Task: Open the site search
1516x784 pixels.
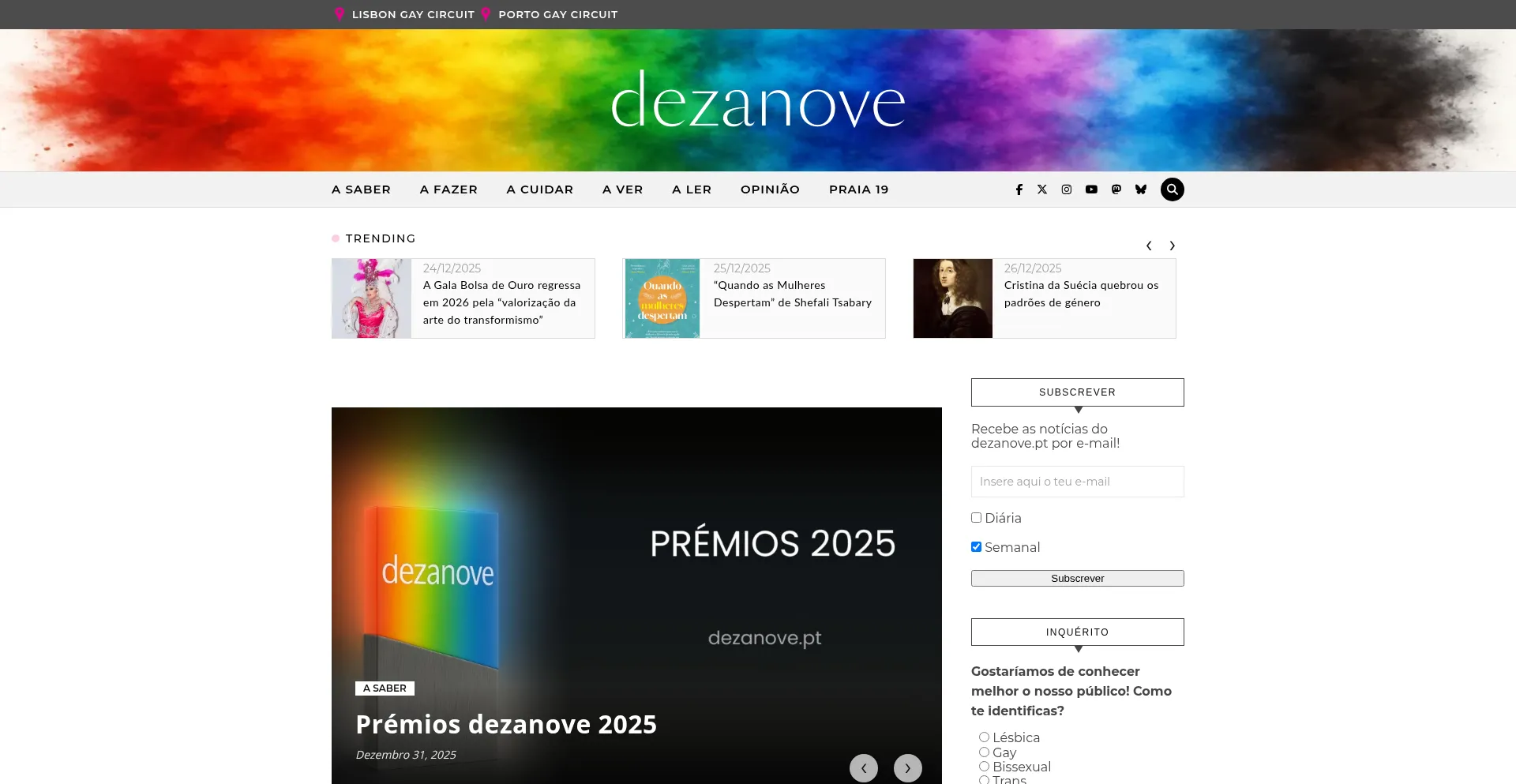Action: coord(1172,189)
